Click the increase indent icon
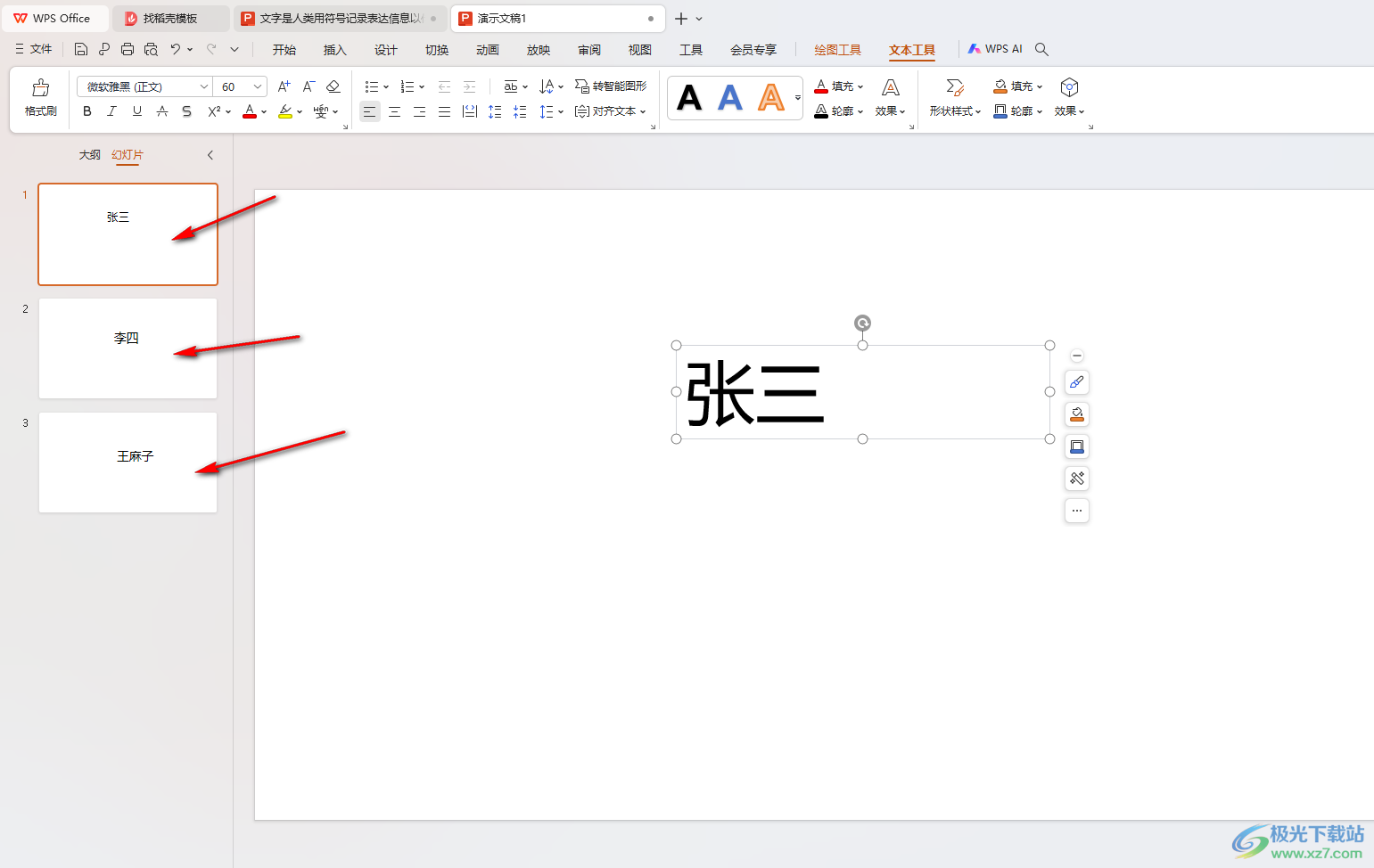The image size is (1374, 868). click(x=469, y=86)
